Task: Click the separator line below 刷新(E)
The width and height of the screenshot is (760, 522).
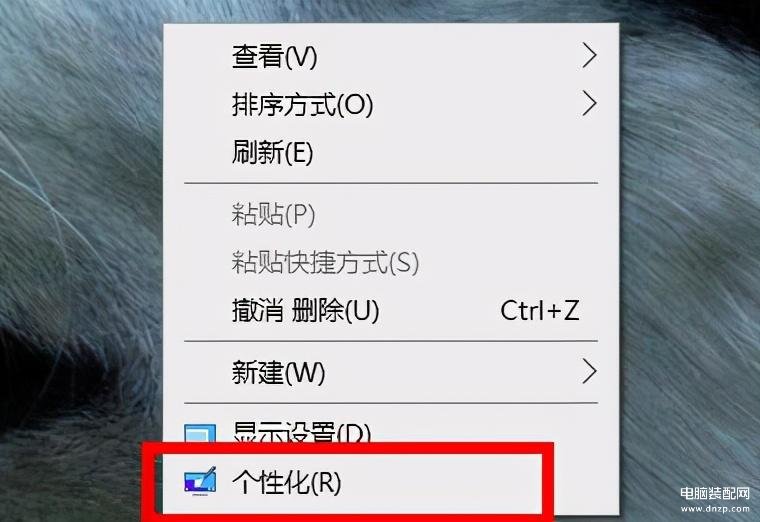Action: pos(391,183)
